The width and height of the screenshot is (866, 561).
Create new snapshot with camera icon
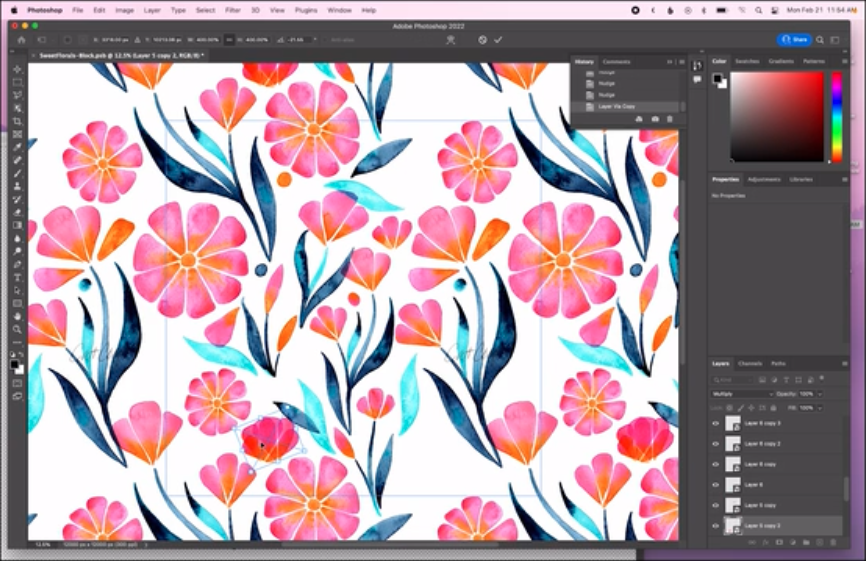(x=655, y=119)
